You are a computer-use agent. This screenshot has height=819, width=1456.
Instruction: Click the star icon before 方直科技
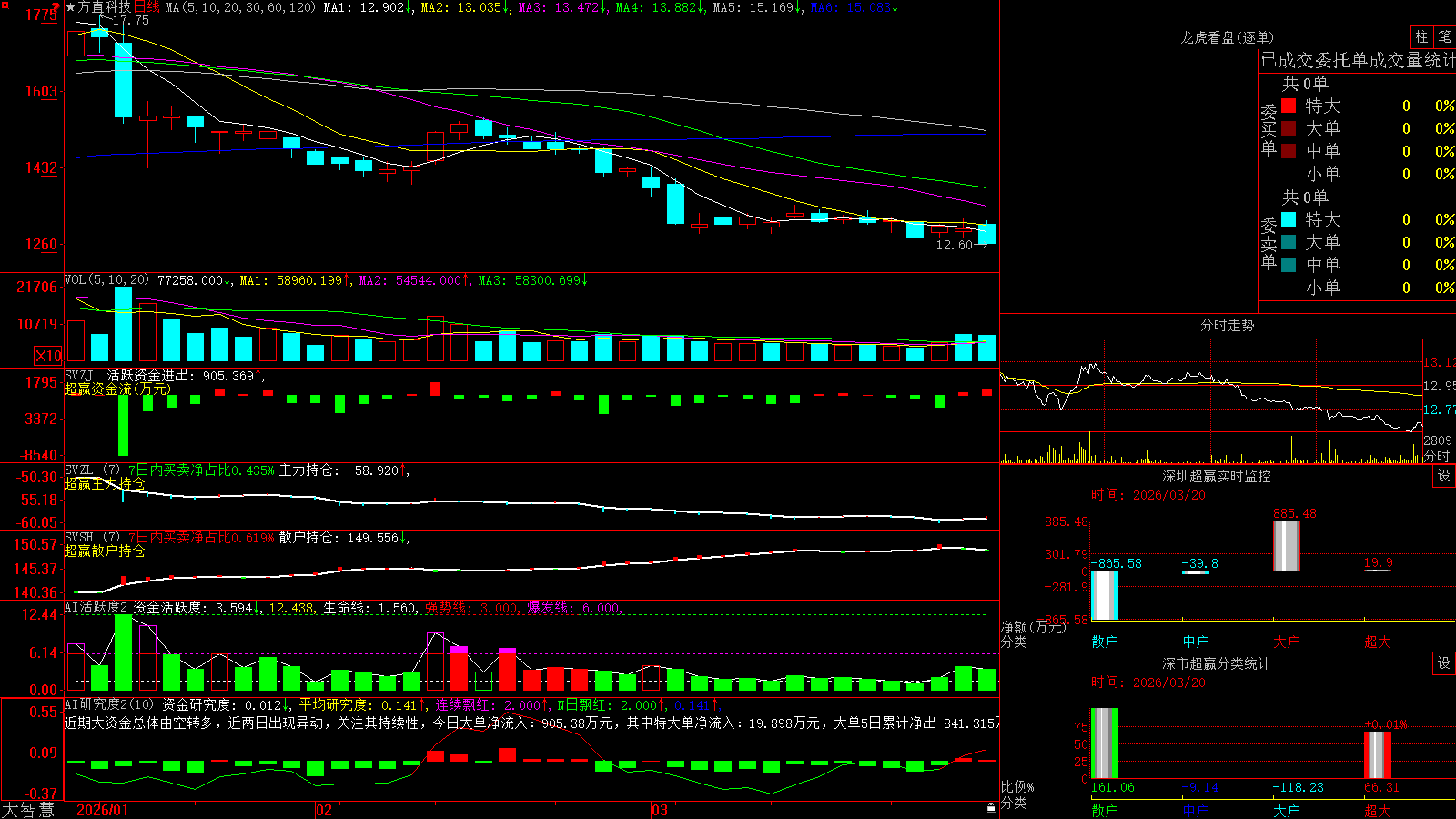click(x=71, y=7)
